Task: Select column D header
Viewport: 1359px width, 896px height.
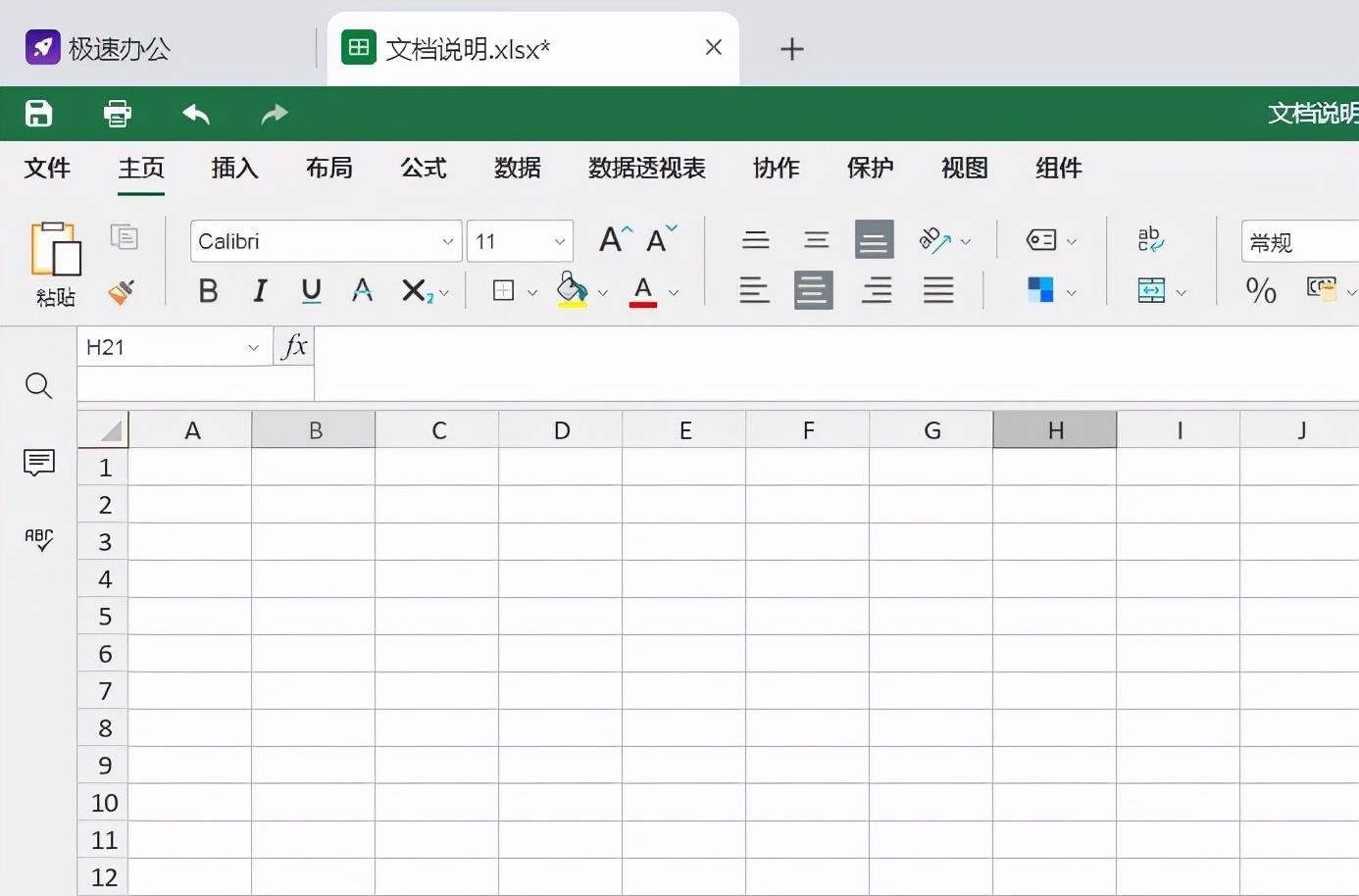Action: (x=562, y=430)
